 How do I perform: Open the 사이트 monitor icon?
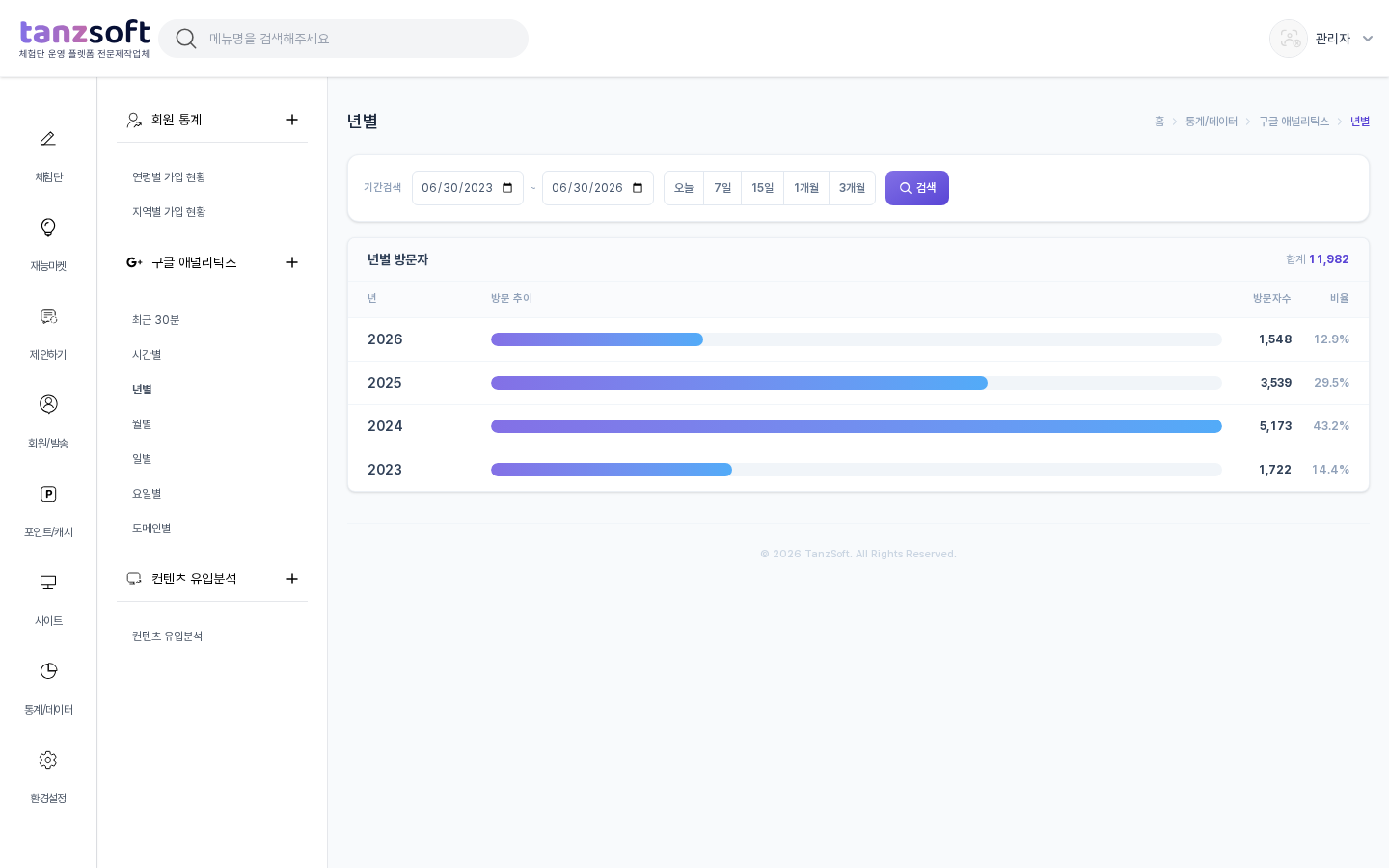point(48,582)
